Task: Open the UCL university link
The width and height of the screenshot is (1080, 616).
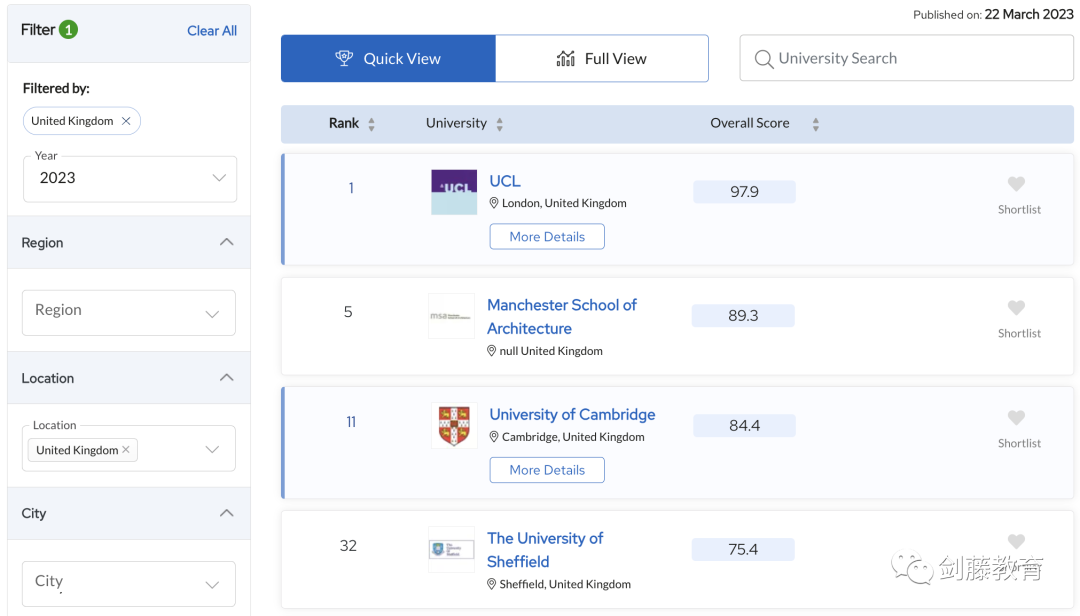Action: 505,181
